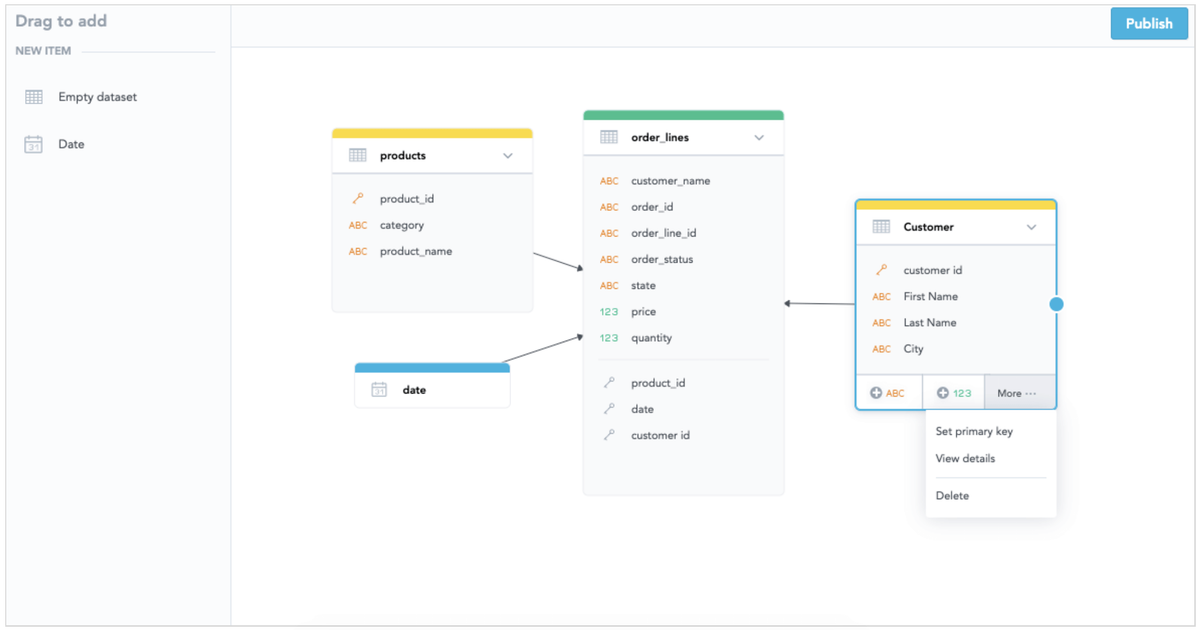Click the ABC icon next to category
This screenshot has height=630, width=1200.
click(x=359, y=225)
